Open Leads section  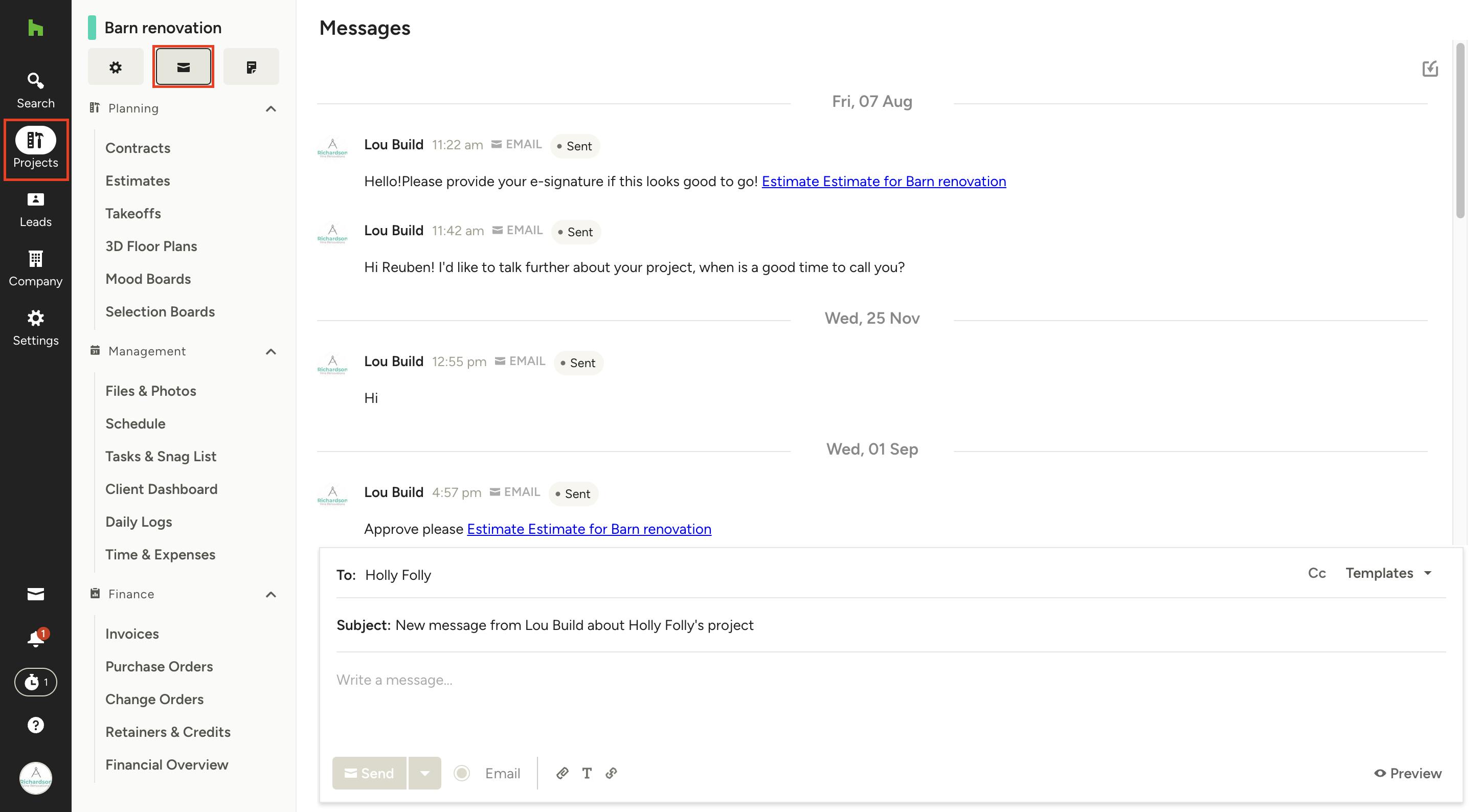36,209
